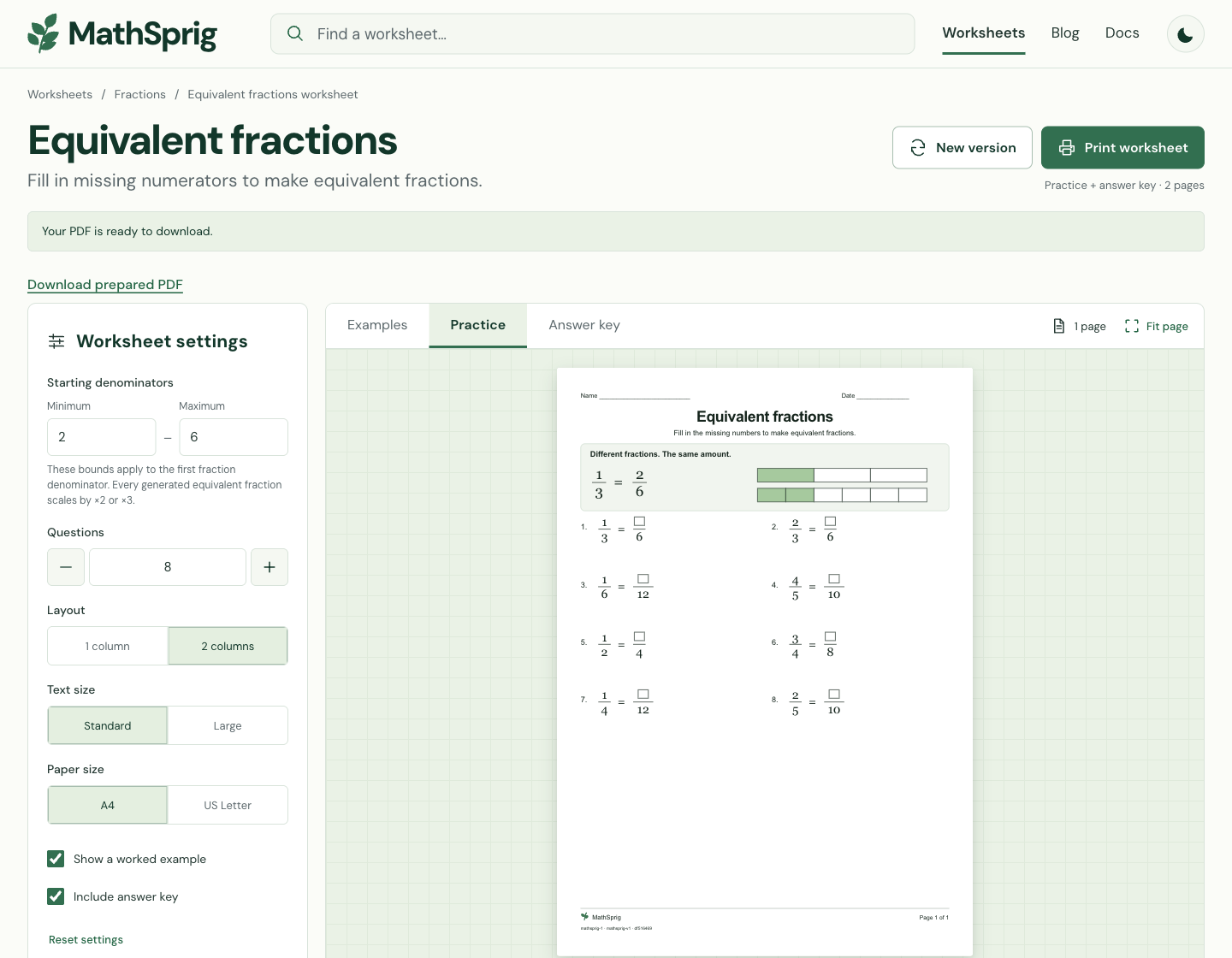1232x958 pixels.
Task: Increase questions with plus button
Action: (x=269, y=567)
